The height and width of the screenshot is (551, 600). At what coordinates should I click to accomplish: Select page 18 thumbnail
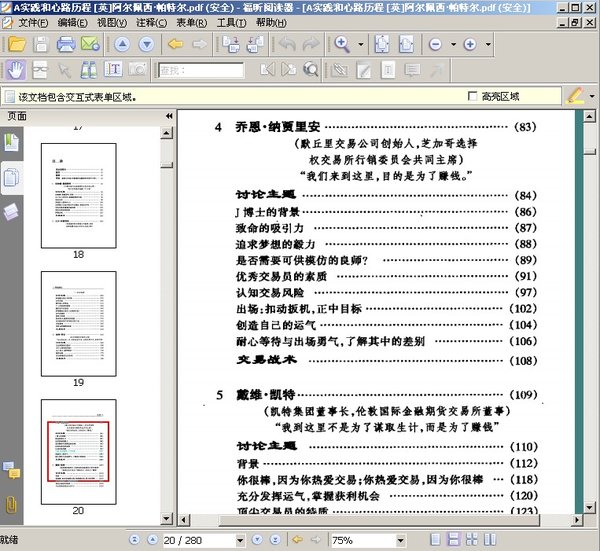pos(78,196)
